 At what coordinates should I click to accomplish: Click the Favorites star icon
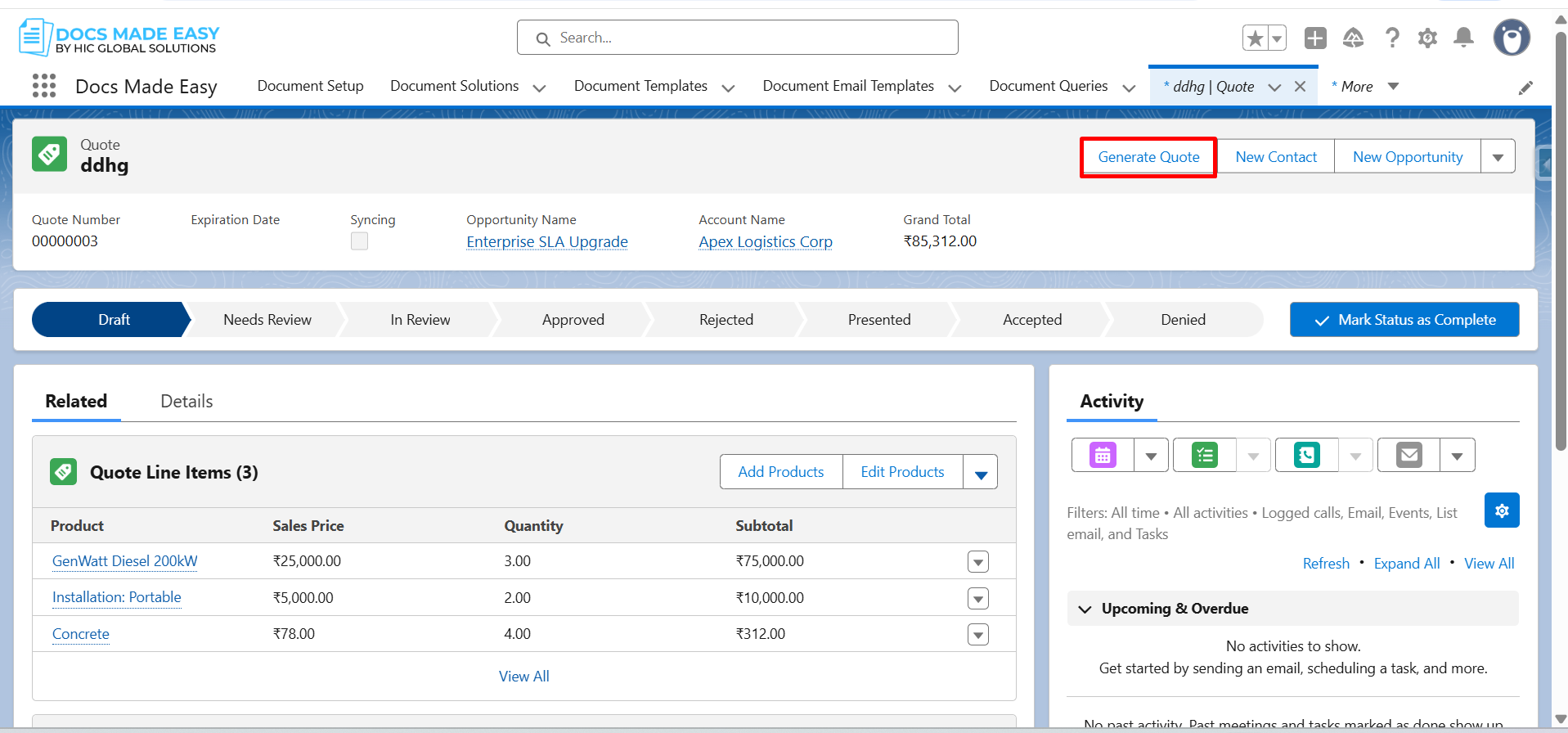1255,38
